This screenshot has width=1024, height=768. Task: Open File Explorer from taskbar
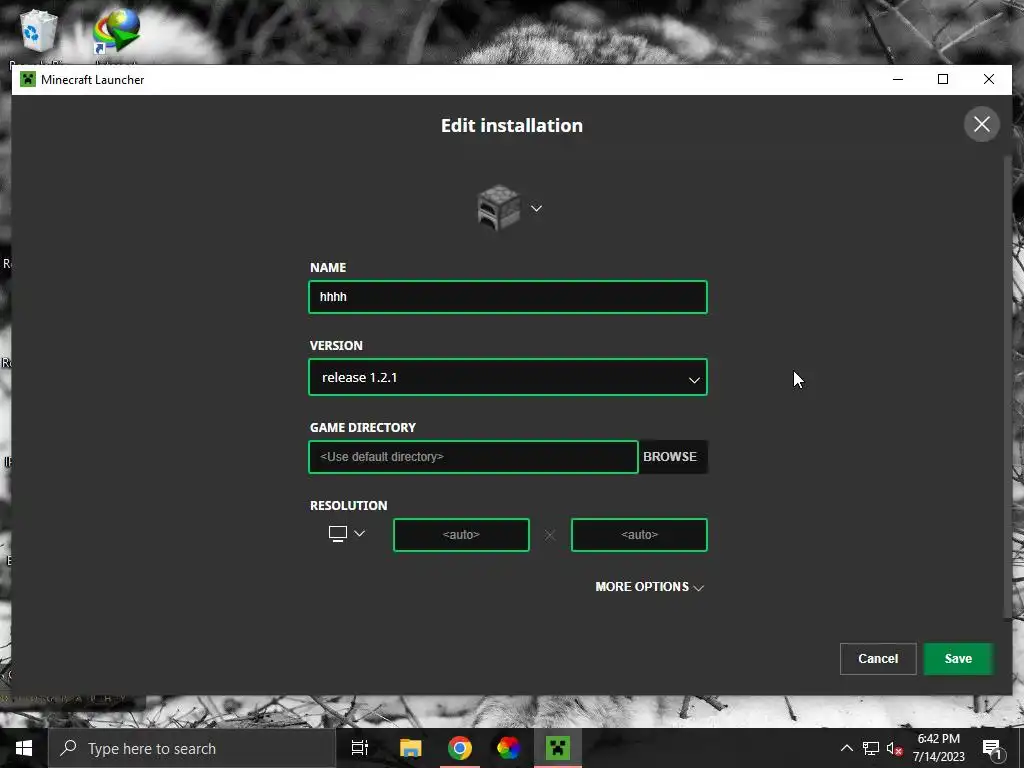click(x=411, y=748)
